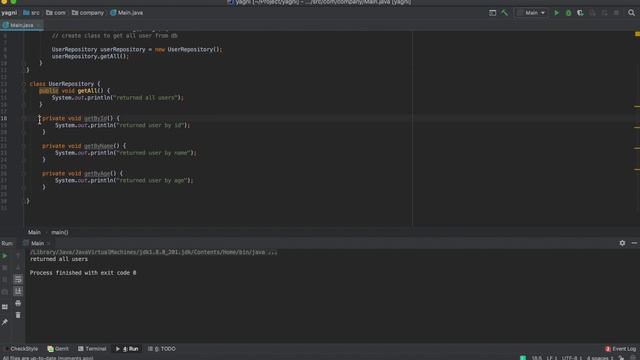Open 4 spaces indent selector in status bar
The height and width of the screenshot is (360, 640).
click(600, 358)
